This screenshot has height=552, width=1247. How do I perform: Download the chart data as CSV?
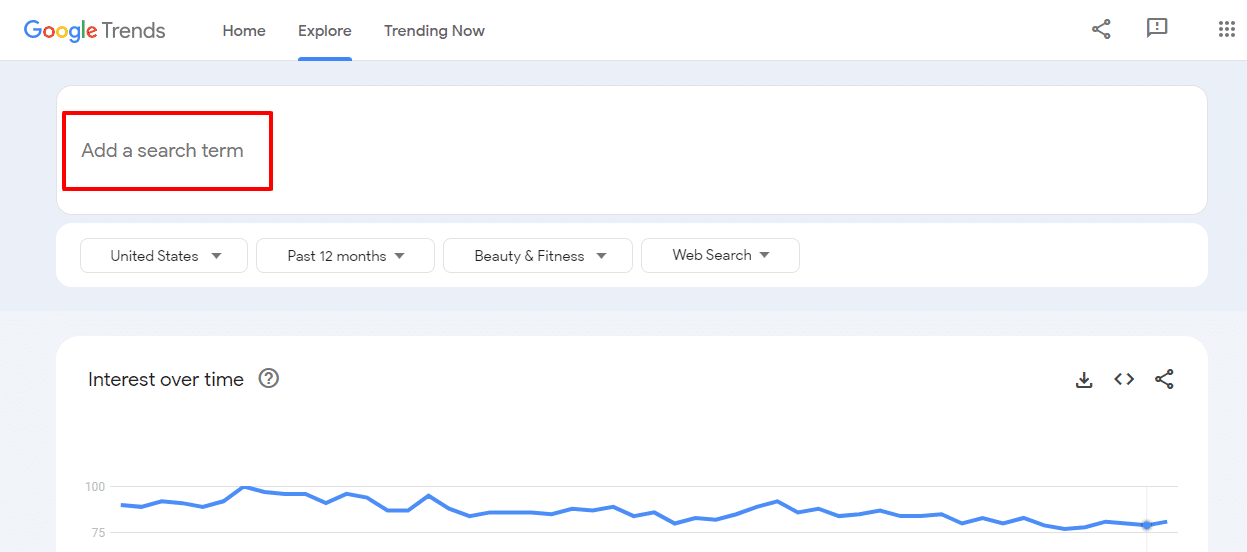(1084, 380)
